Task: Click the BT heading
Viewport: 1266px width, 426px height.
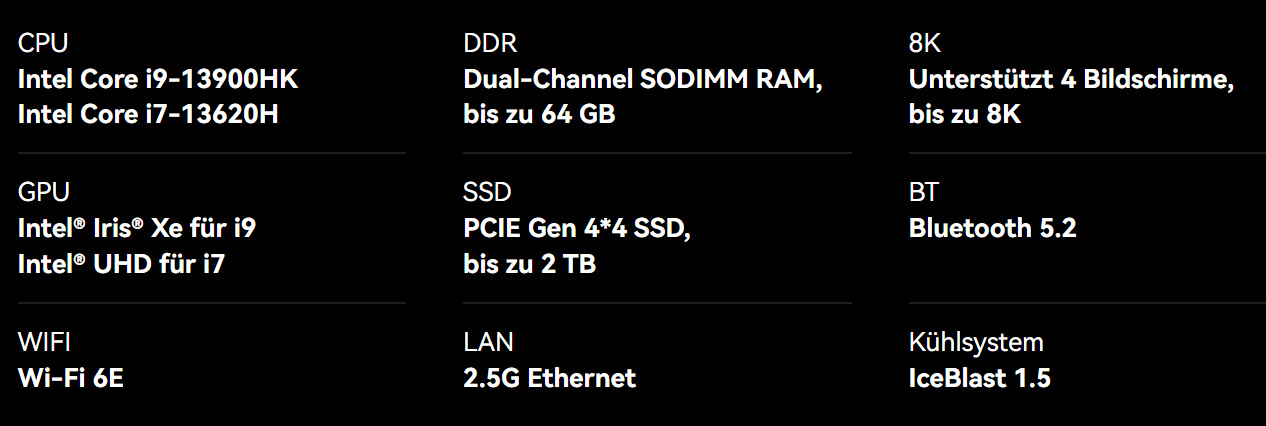Action: [x=924, y=192]
